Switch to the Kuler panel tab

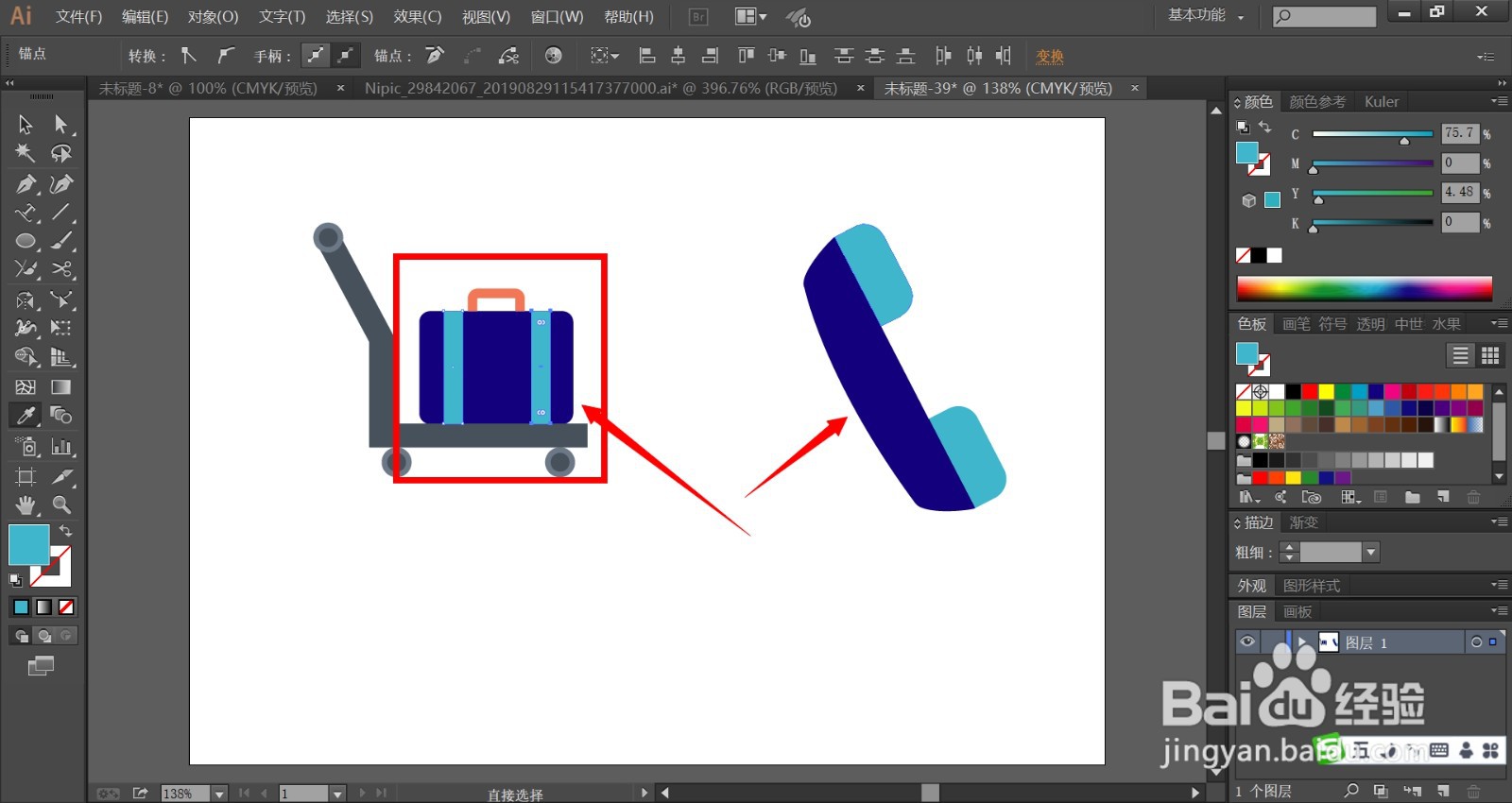[1381, 101]
